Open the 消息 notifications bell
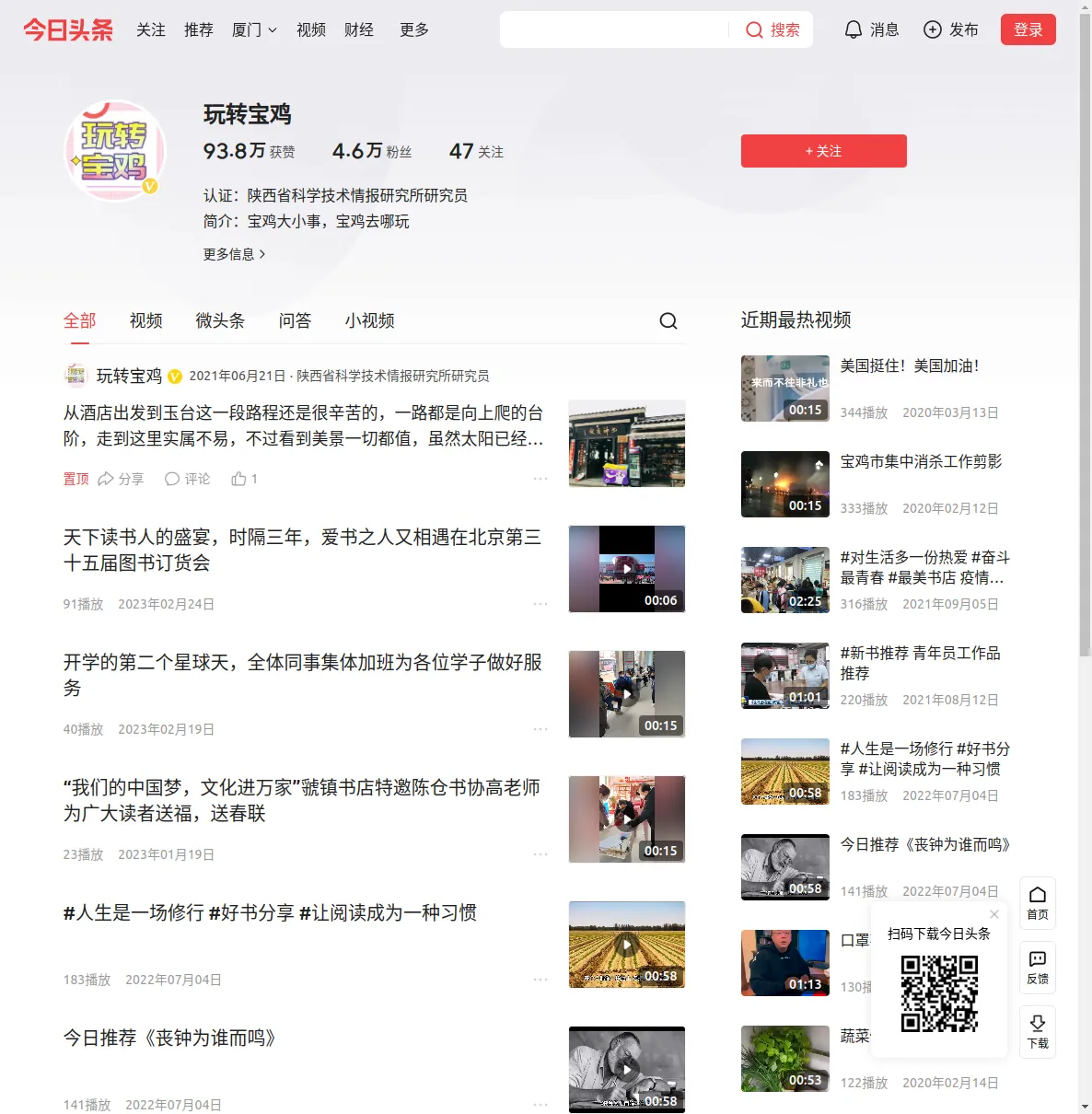Viewport: 1092px width, 1114px height. 854,30
